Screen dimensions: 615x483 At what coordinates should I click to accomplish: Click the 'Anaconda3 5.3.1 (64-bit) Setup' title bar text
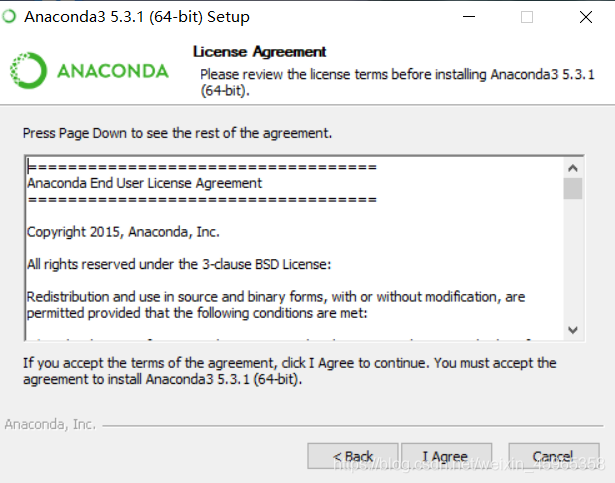tap(137, 17)
